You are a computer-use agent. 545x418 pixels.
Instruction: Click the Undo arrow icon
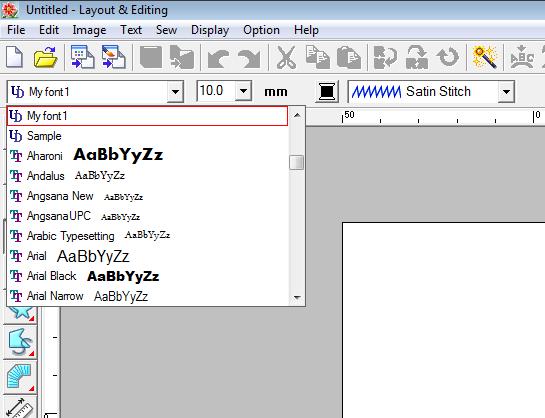pyautogui.click(x=218, y=58)
